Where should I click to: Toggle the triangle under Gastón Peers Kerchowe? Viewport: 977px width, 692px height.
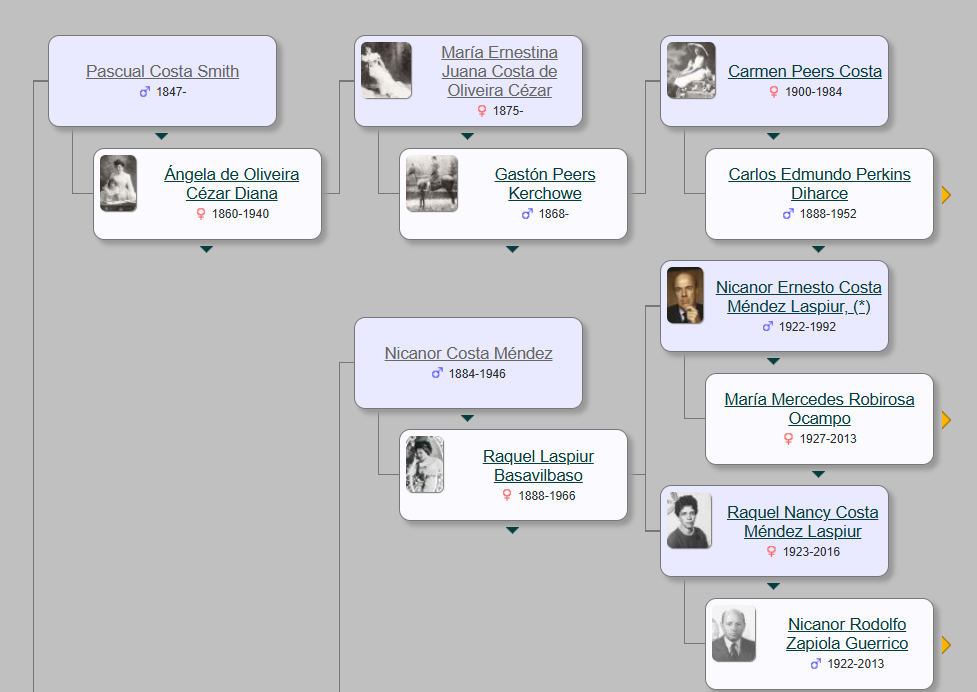coord(512,249)
